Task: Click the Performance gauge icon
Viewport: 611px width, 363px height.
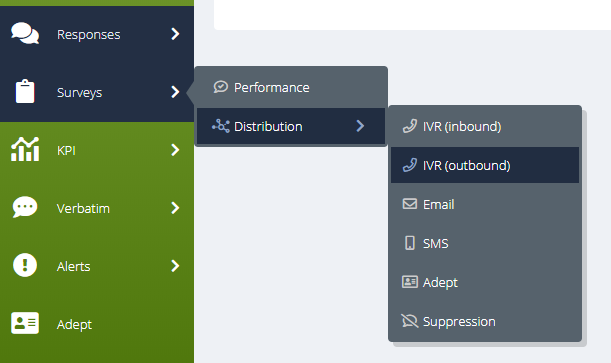Action: pyautogui.click(x=221, y=87)
